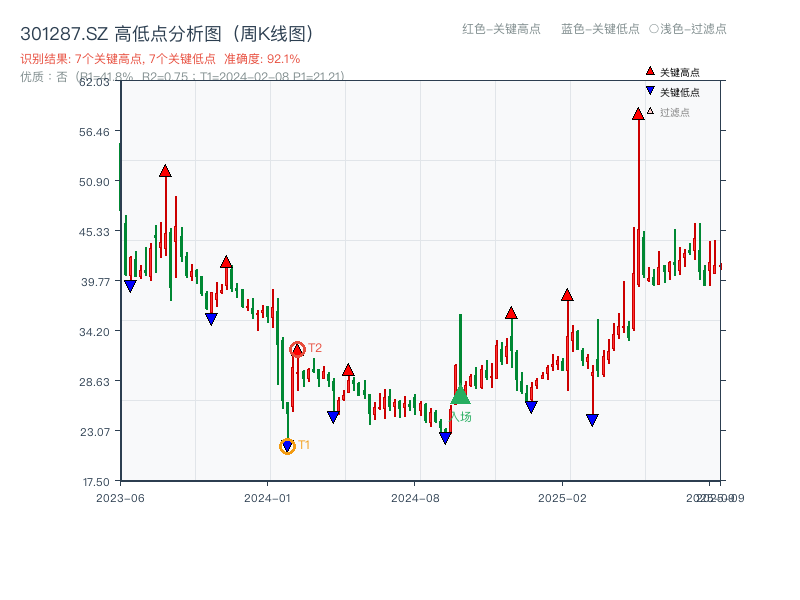The image size is (800, 600).
Task: Select the red triangle above the 2023-06 peak
Action: pos(165,170)
